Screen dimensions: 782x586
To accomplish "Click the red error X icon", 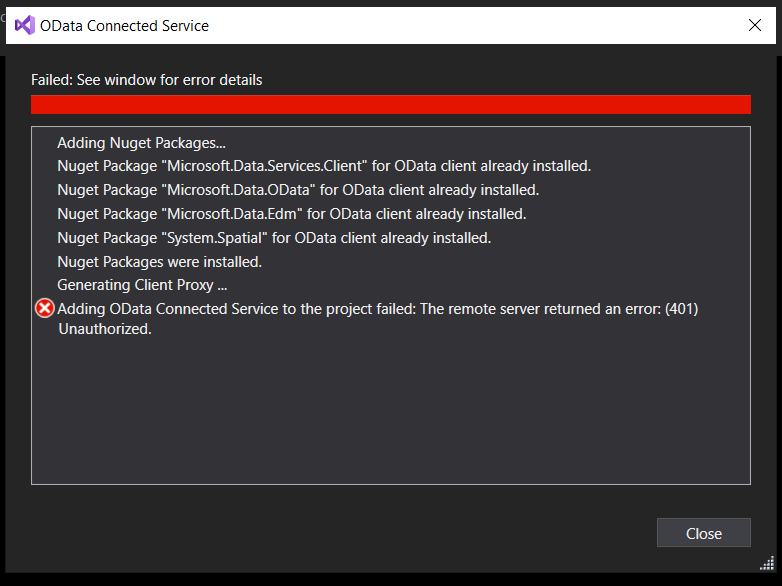I will point(44,308).
